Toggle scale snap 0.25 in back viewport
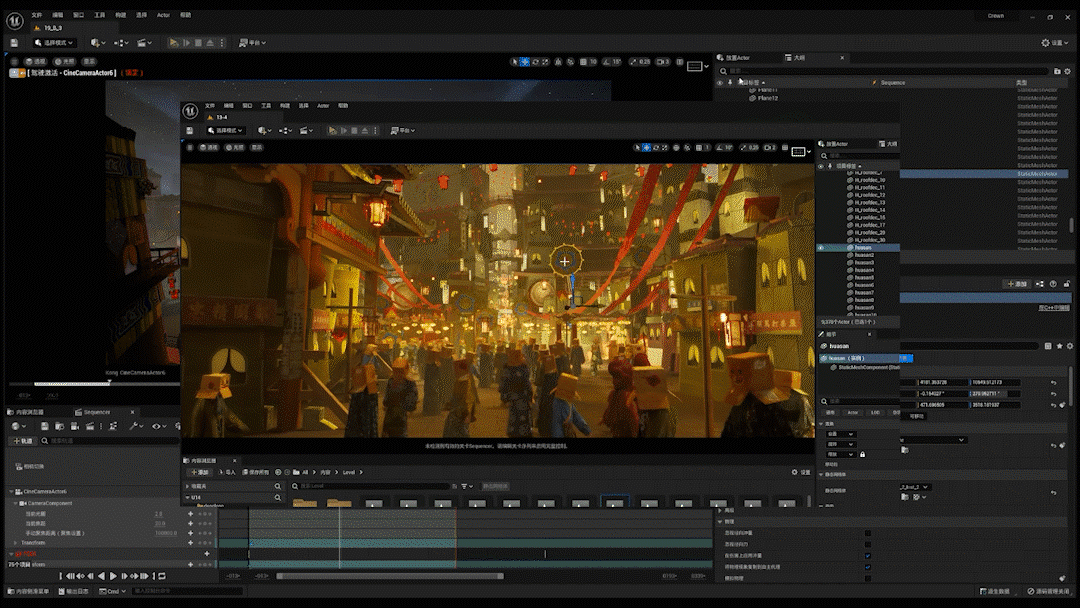Image resolution: width=1080 pixels, height=608 pixels. coord(634,62)
